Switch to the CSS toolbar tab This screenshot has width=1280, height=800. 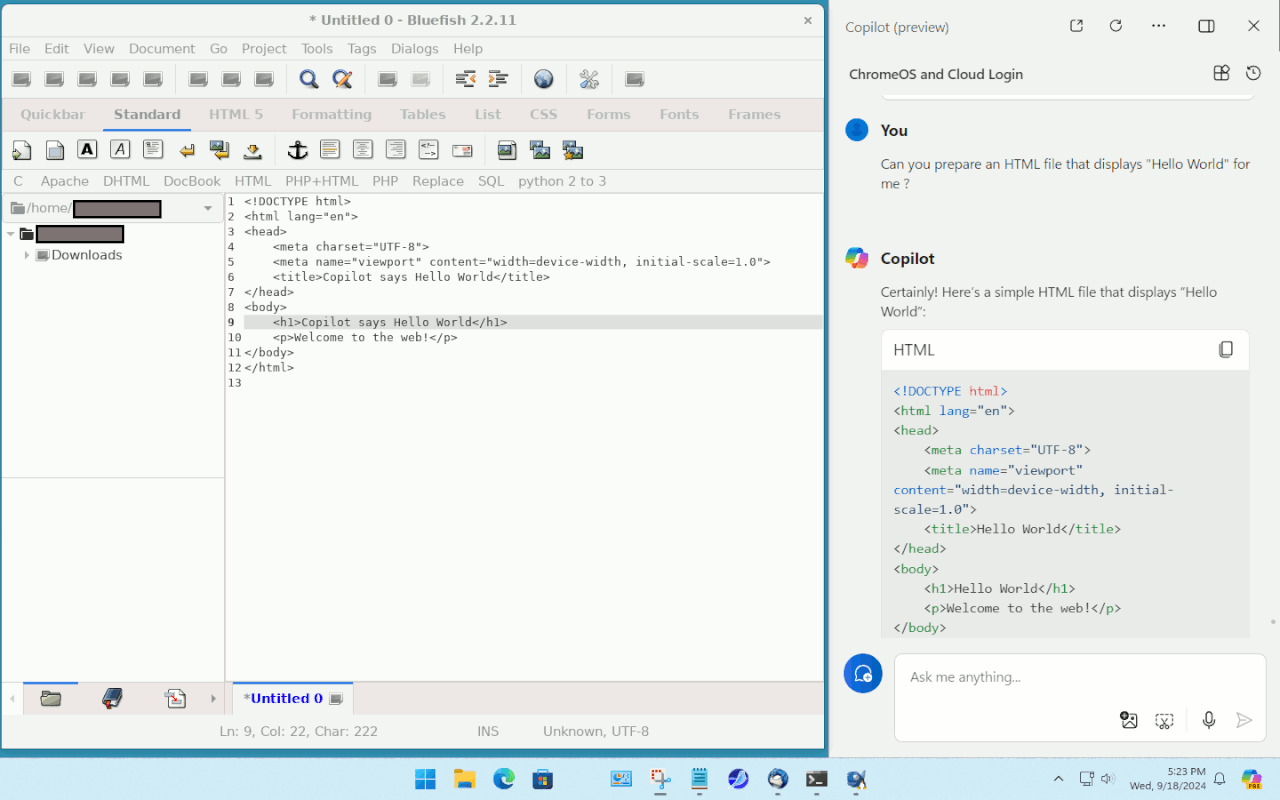[x=544, y=114]
